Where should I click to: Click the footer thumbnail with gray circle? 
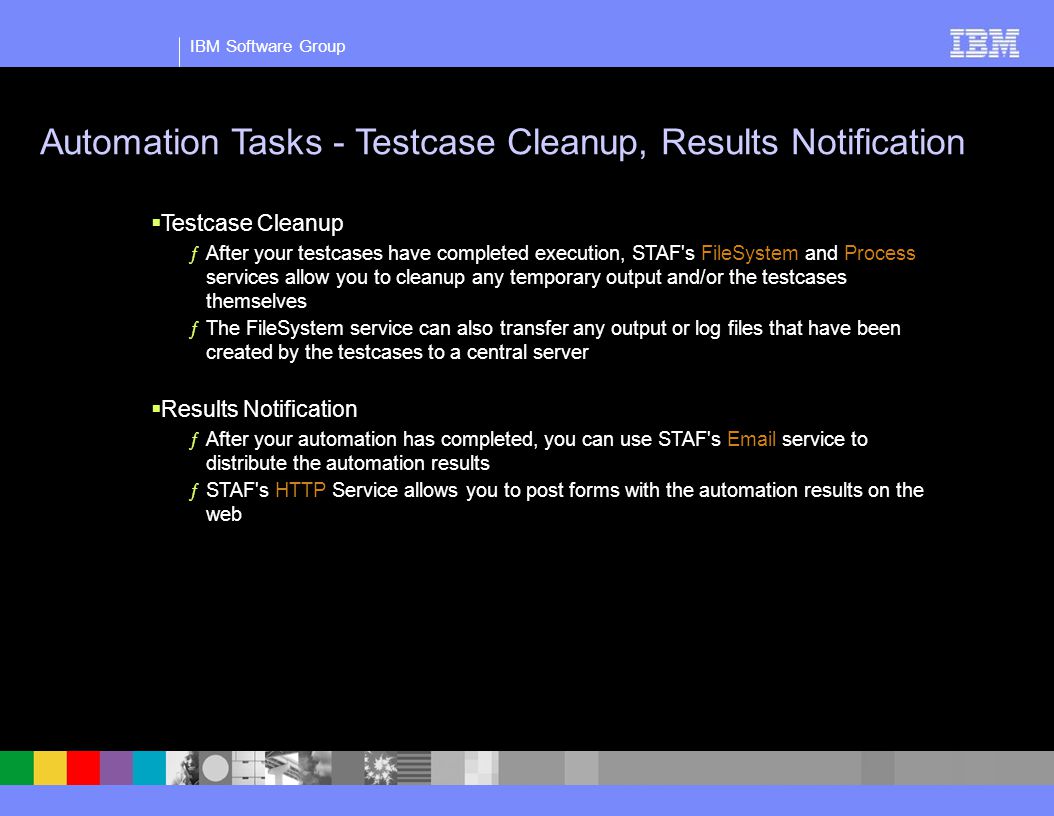pyautogui.click(x=216, y=768)
